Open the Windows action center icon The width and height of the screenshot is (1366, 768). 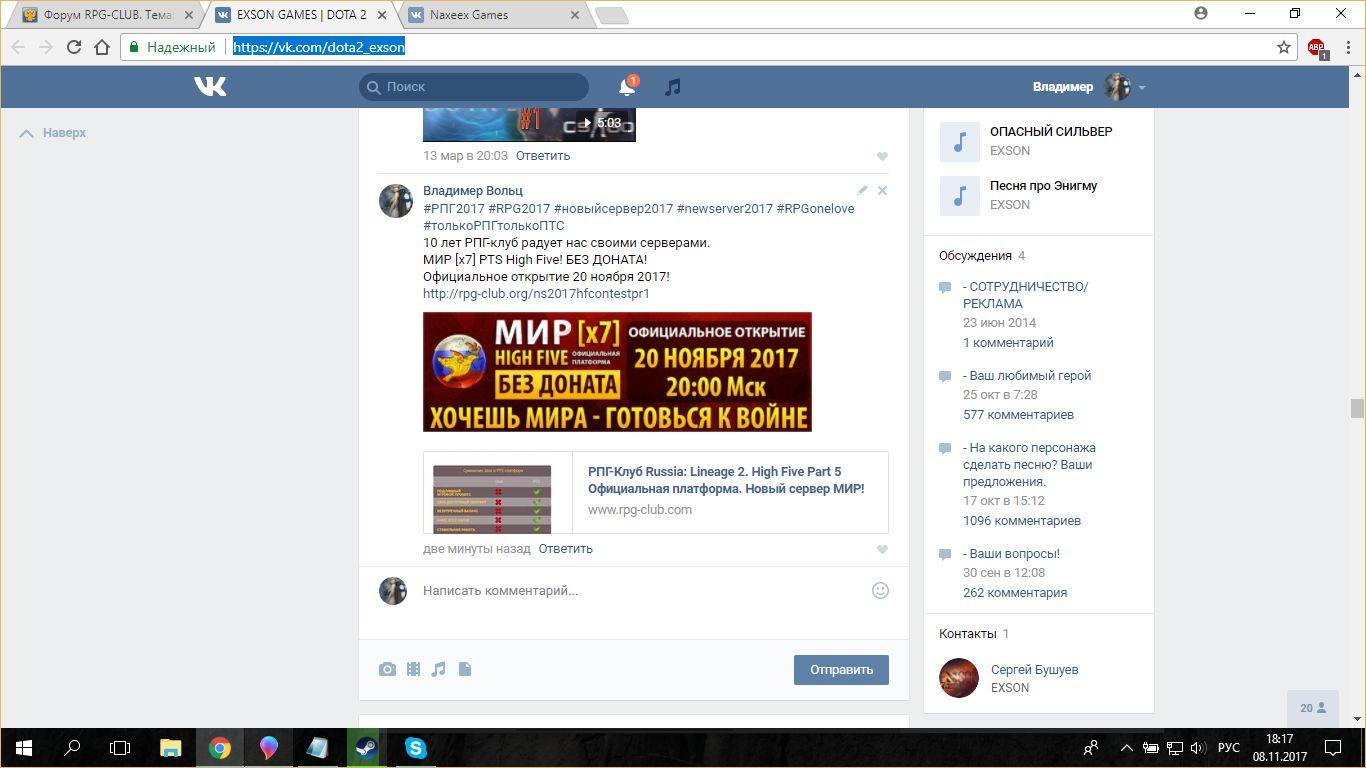pos(1333,747)
